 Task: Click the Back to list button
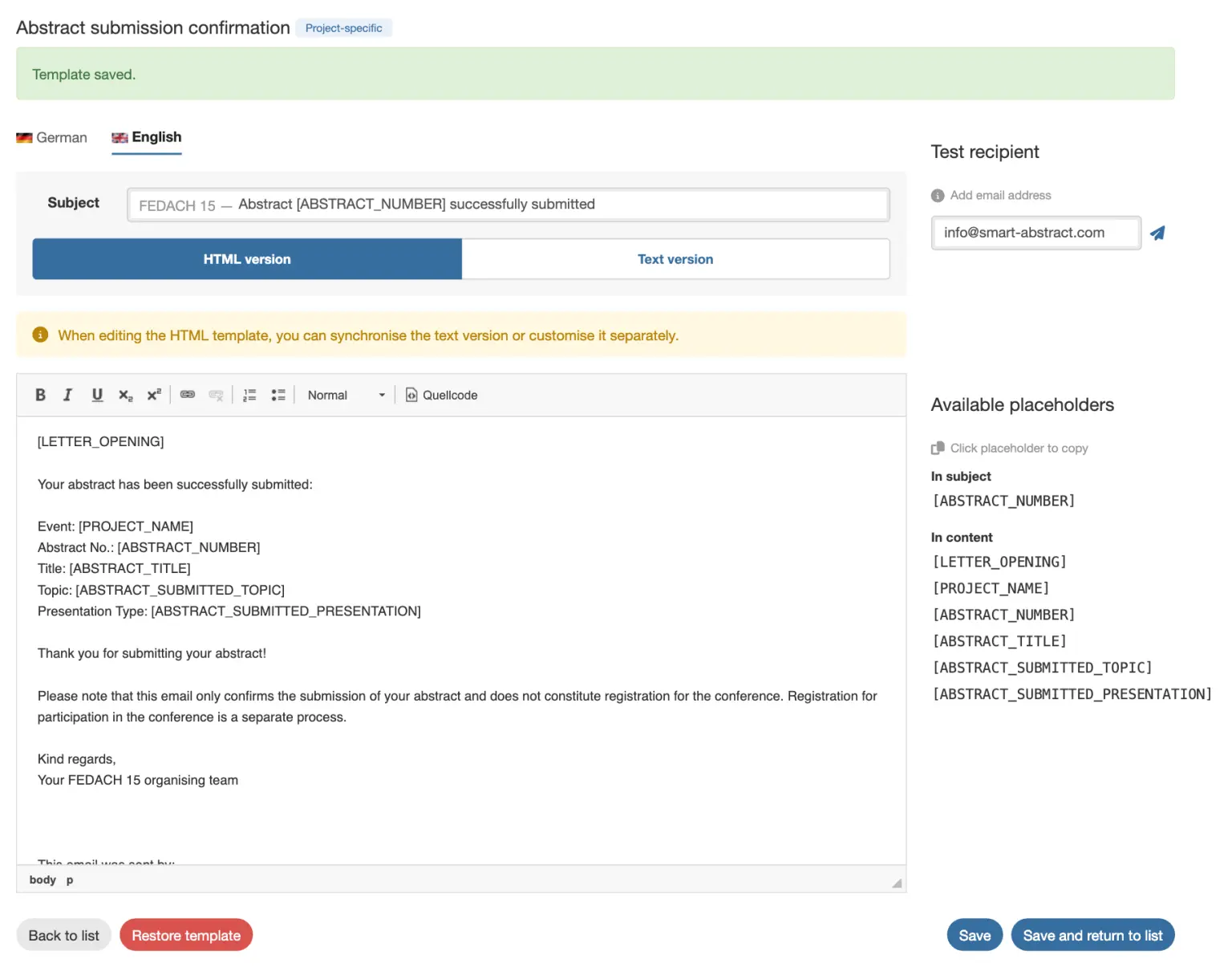tap(63, 935)
